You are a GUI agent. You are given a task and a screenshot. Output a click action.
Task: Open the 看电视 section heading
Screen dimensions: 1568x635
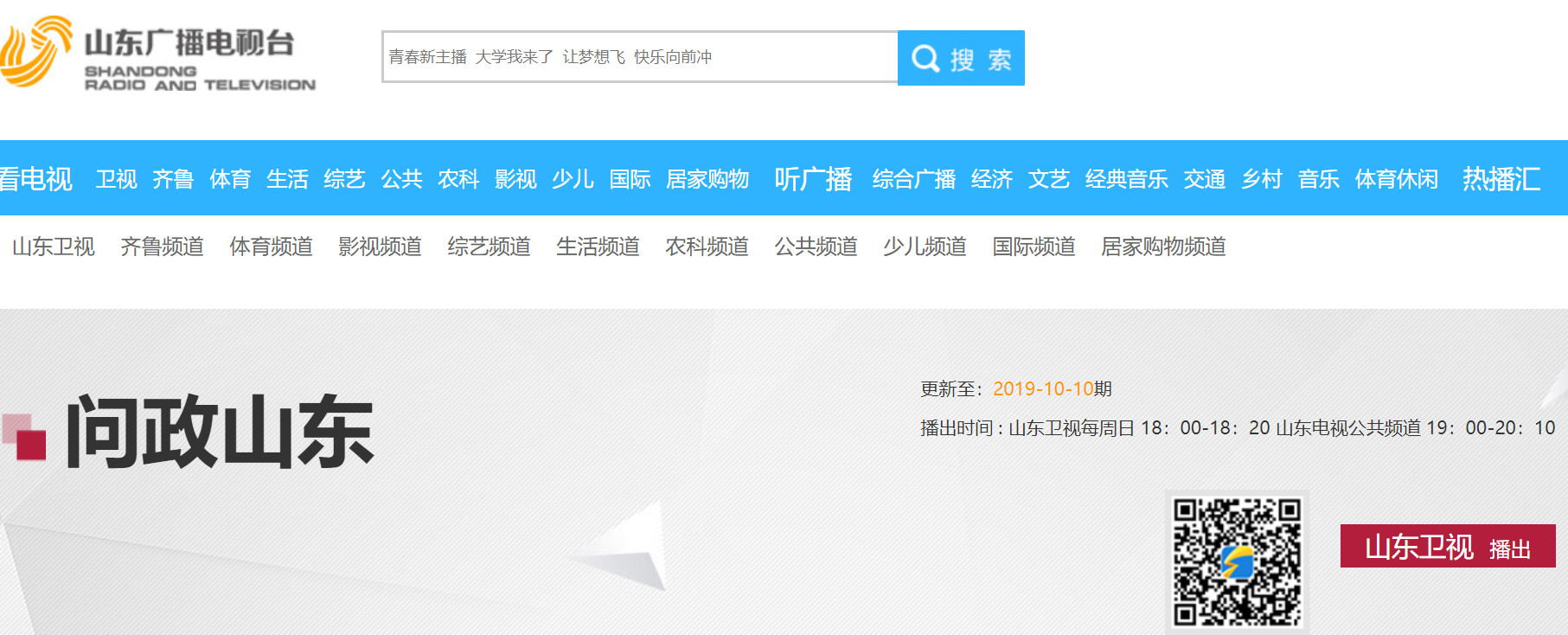[35, 179]
